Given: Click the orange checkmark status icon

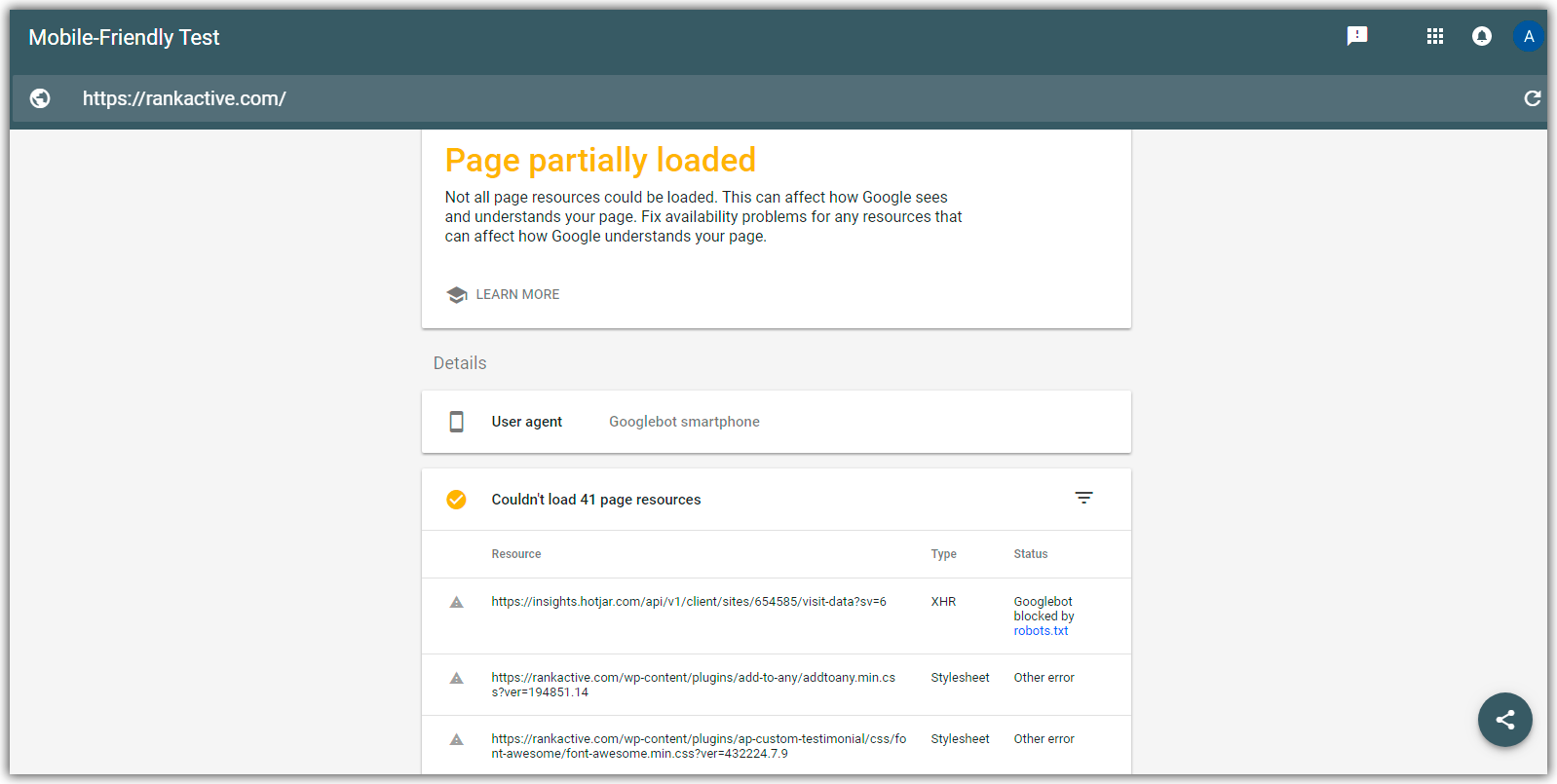Looking at the screenshot, I should pos(456,500).
